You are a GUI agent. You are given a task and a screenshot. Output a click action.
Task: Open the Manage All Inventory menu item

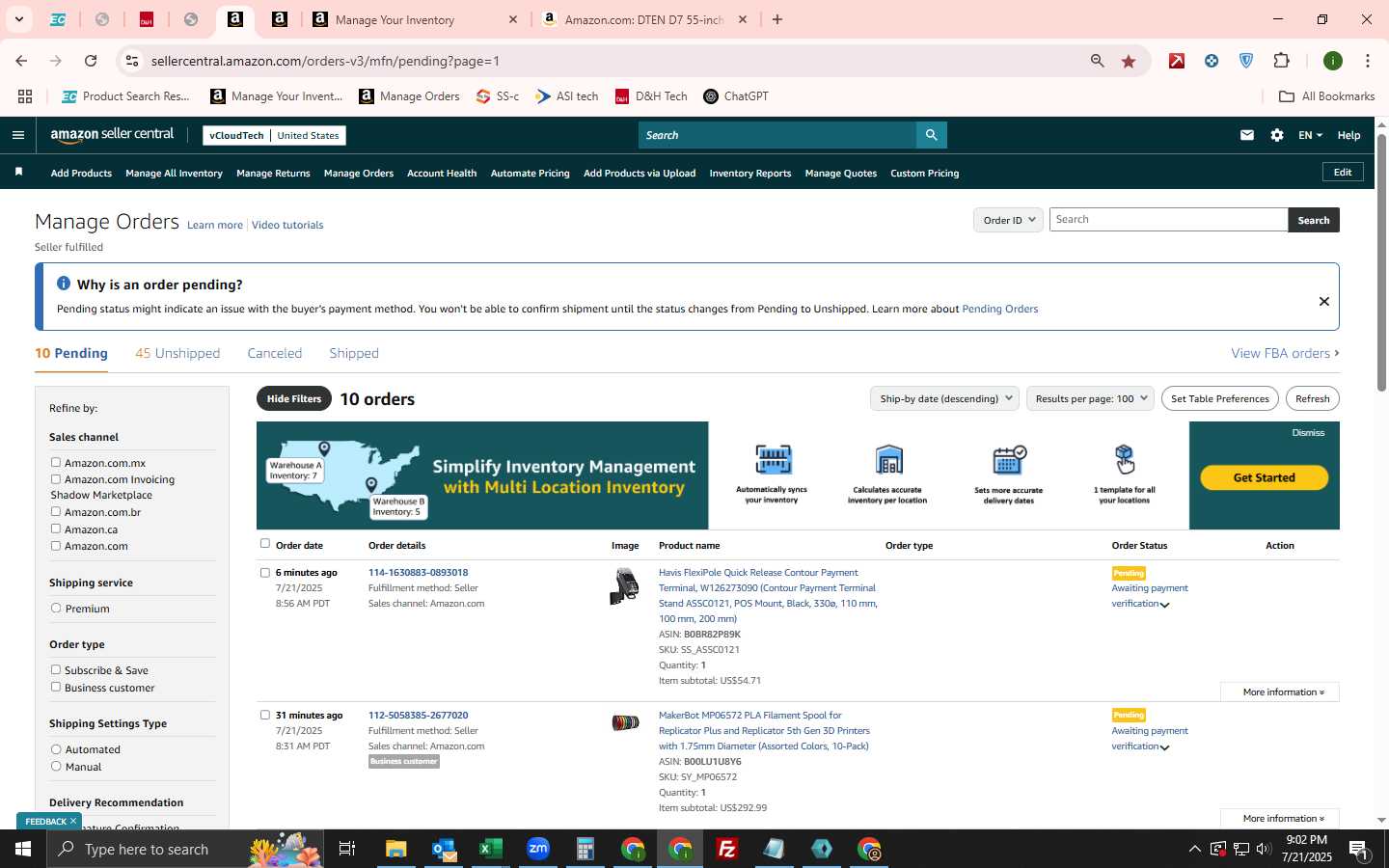(174, 174)
